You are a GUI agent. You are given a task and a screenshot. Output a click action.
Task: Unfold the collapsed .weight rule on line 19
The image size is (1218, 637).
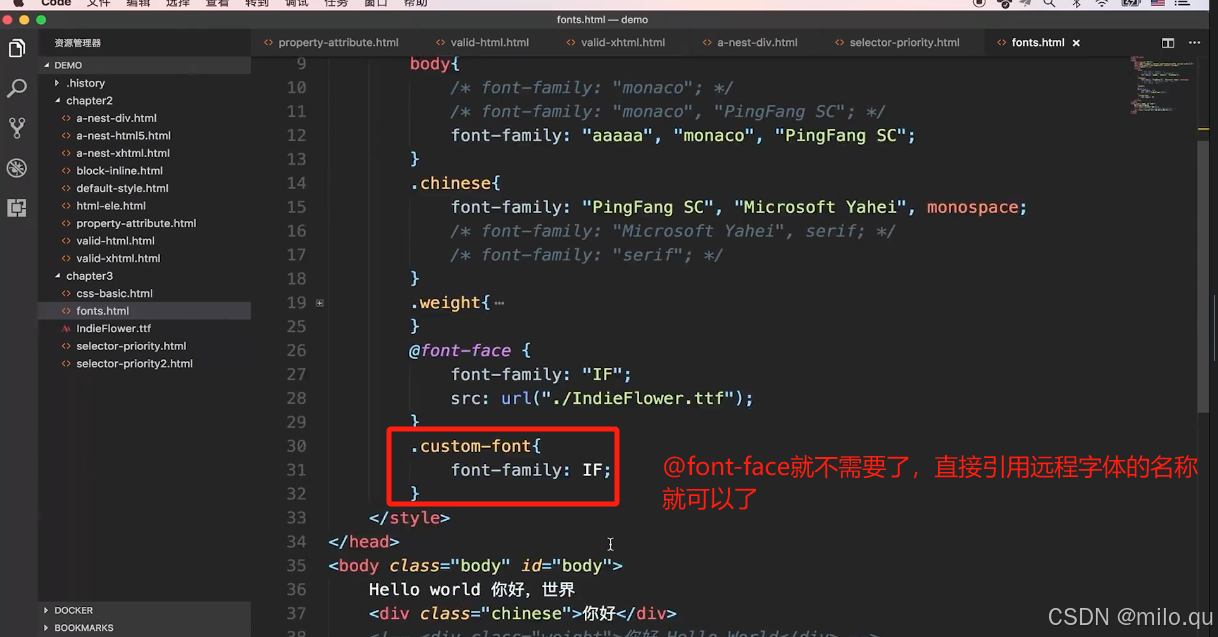[x=319, y=302]
